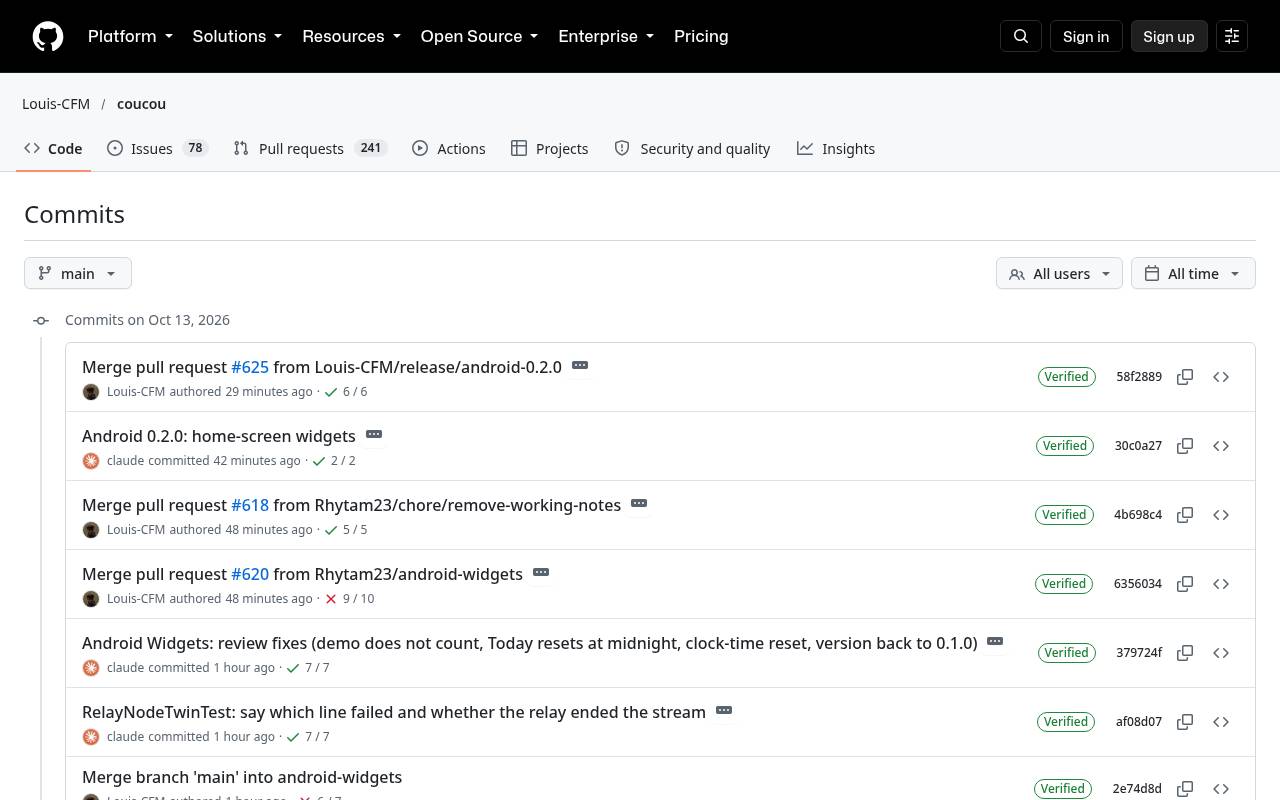Click the Sign up button
The image size is (1280, 800).
1169,36
